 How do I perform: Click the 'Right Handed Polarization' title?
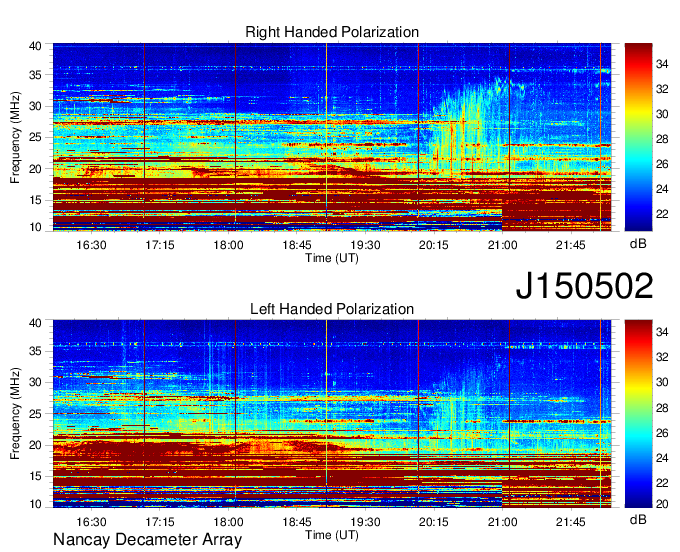[332, 32]
